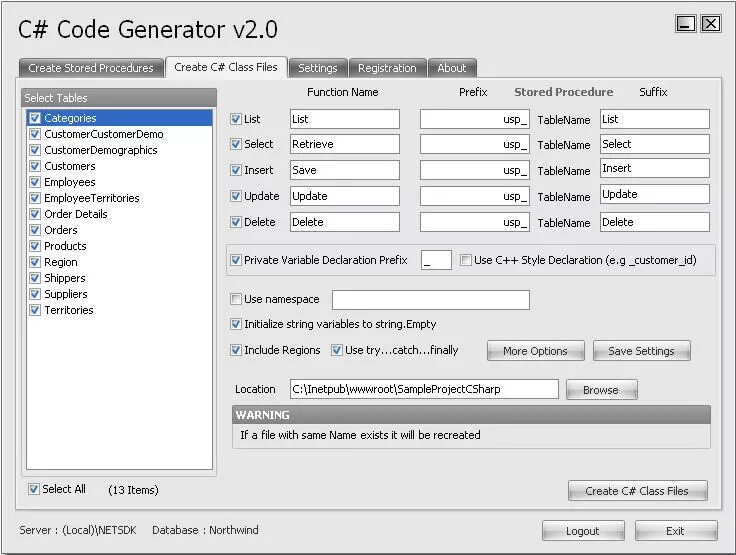Toggle the Employees table checkbox

click(x=35, y=182)
